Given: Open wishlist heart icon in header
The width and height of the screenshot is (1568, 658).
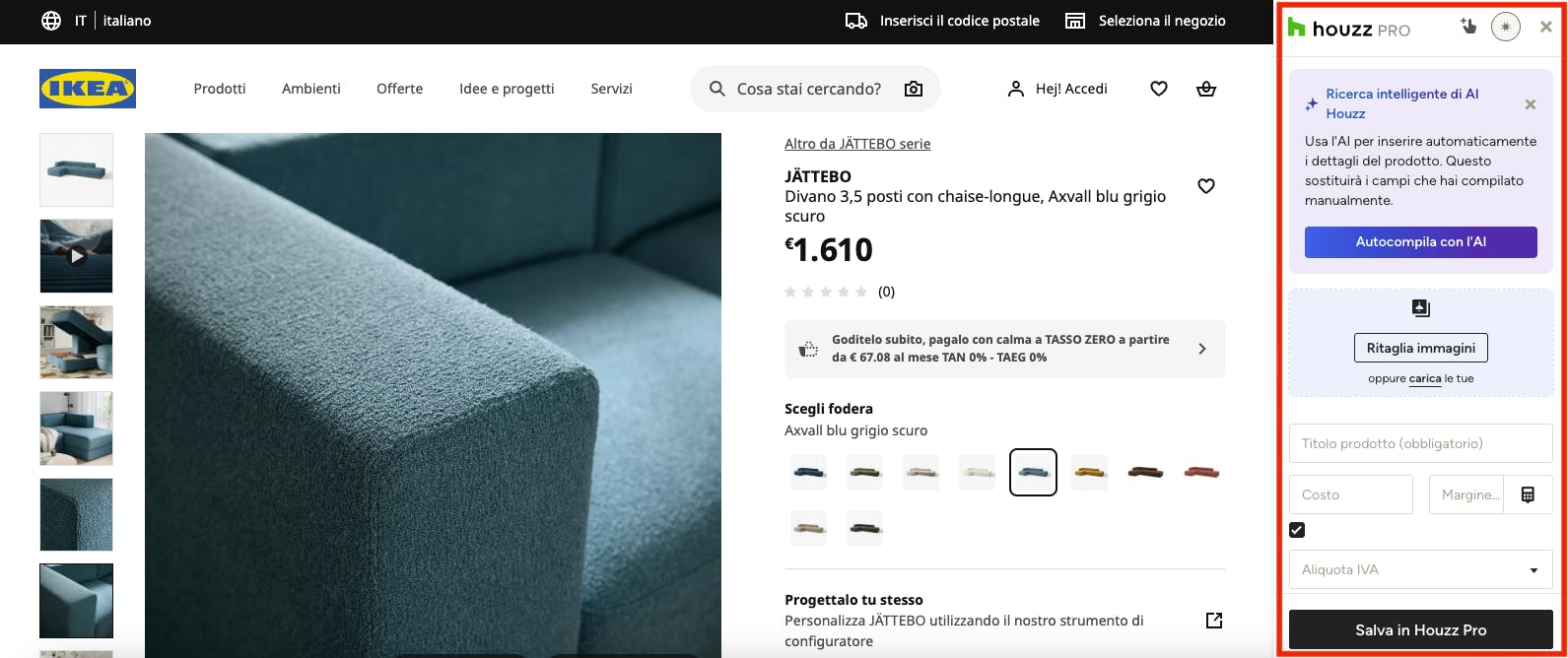Looking at the screenshot, I should click(1159, 89).
